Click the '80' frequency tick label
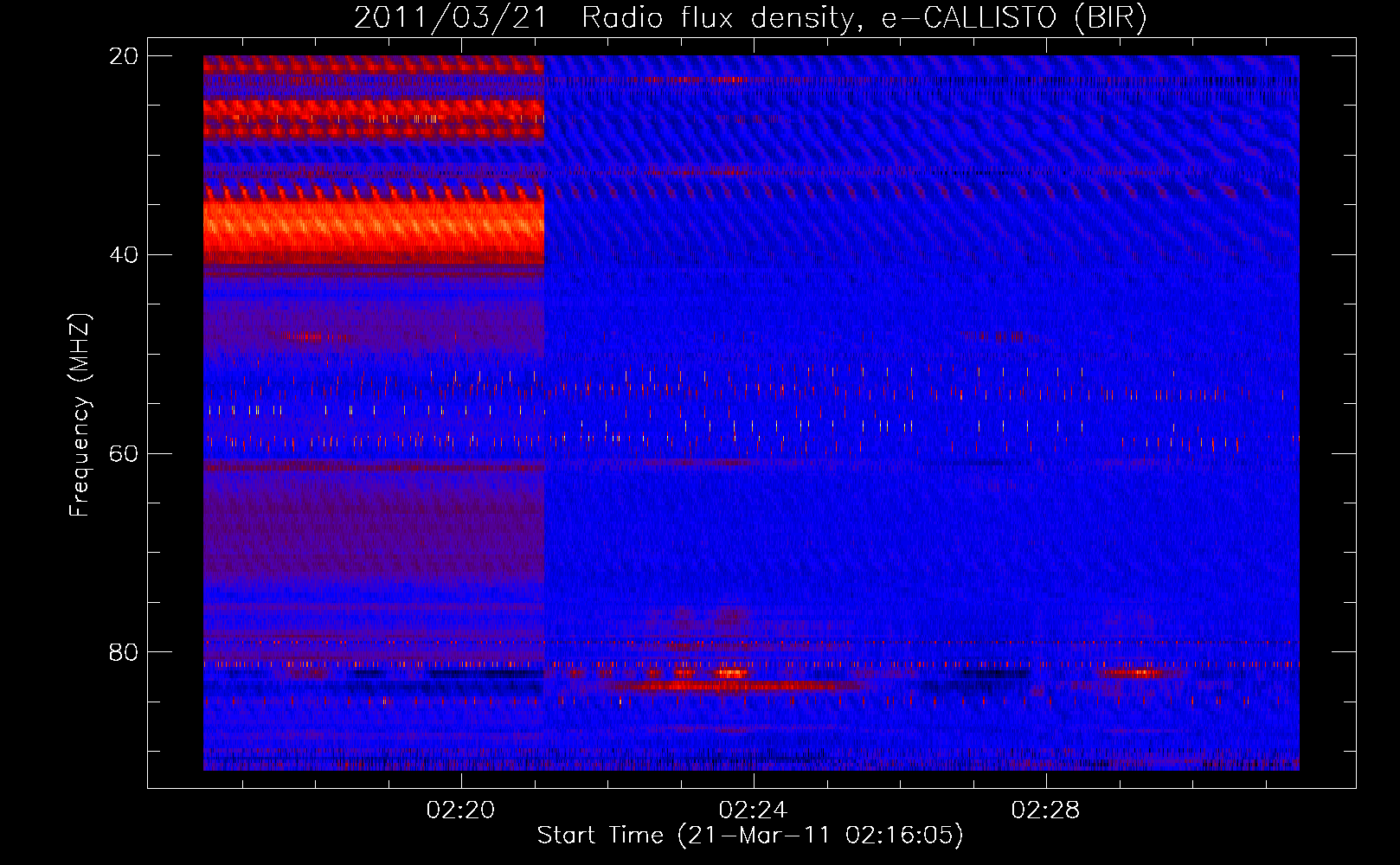 coord(123,652)
